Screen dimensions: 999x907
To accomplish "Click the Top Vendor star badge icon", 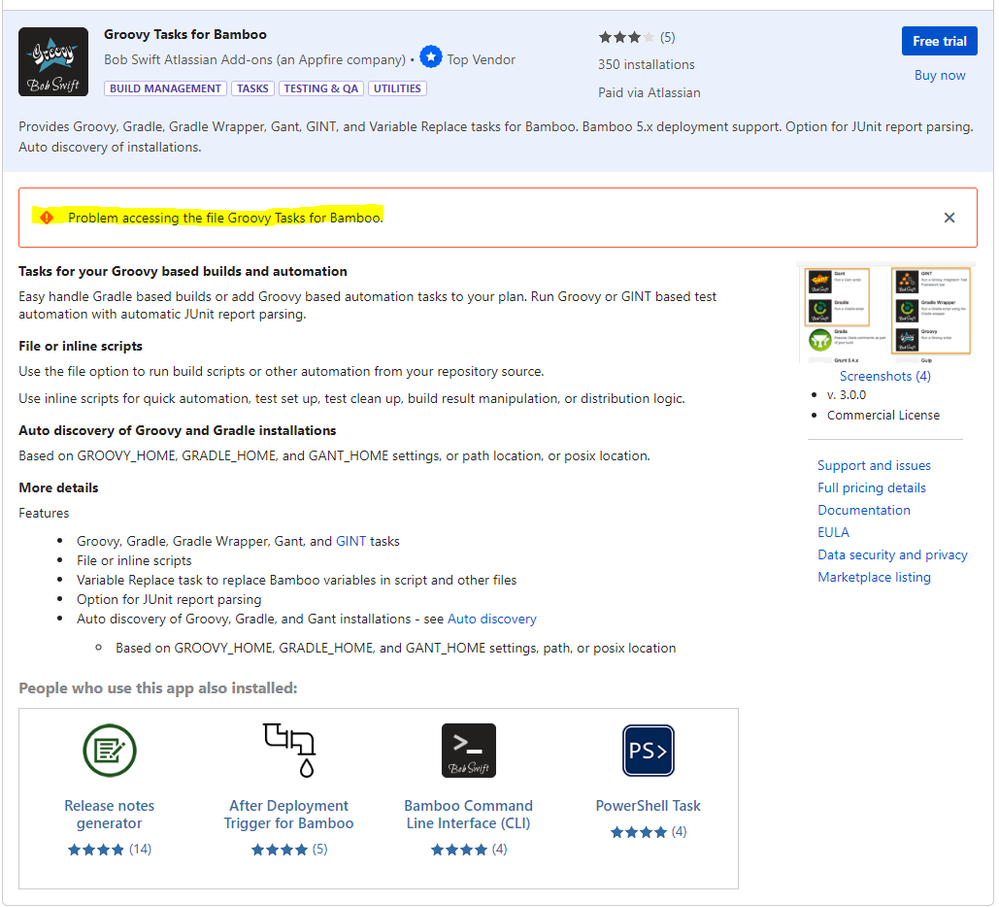I will (x=431, y=58).
